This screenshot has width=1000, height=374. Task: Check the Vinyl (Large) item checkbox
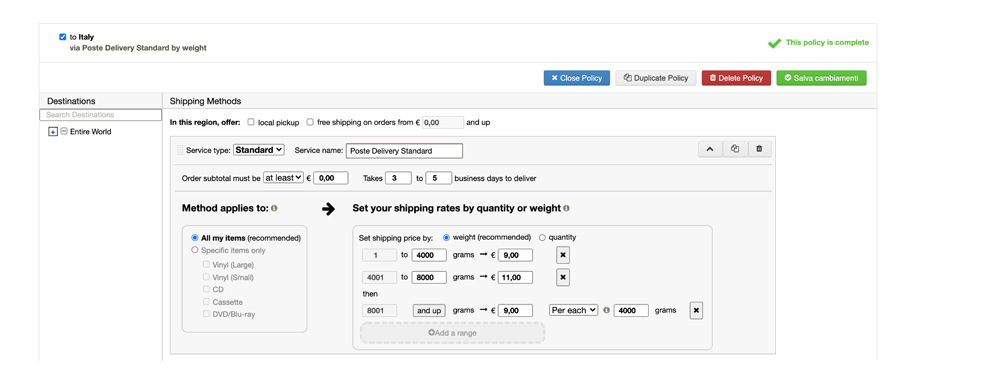click(206, 264)
